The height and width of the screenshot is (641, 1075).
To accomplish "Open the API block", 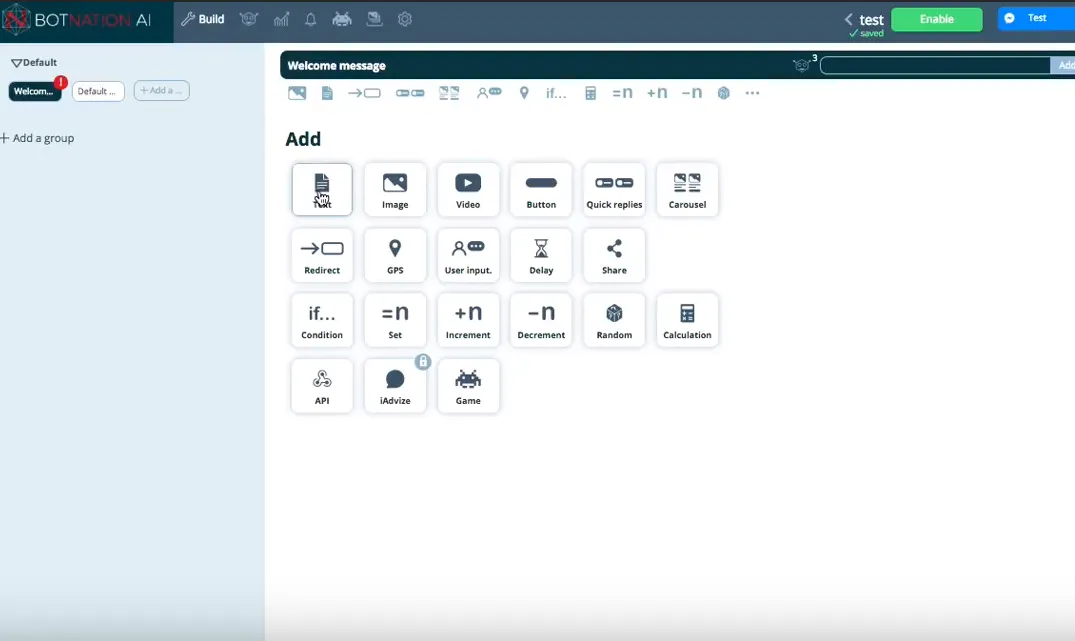I will click(x=322, y=386).
